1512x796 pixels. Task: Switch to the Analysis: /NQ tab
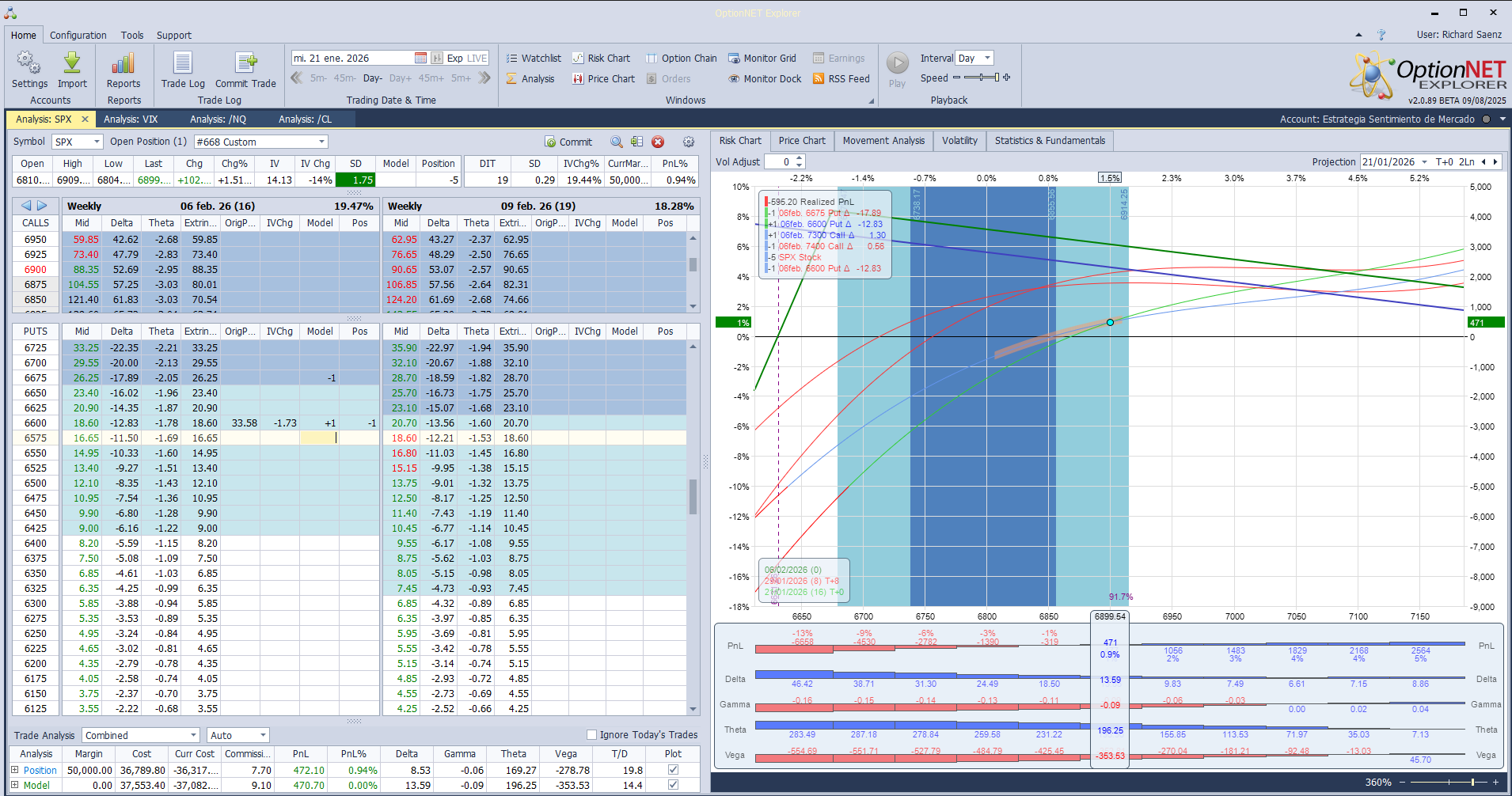point(218,119)
